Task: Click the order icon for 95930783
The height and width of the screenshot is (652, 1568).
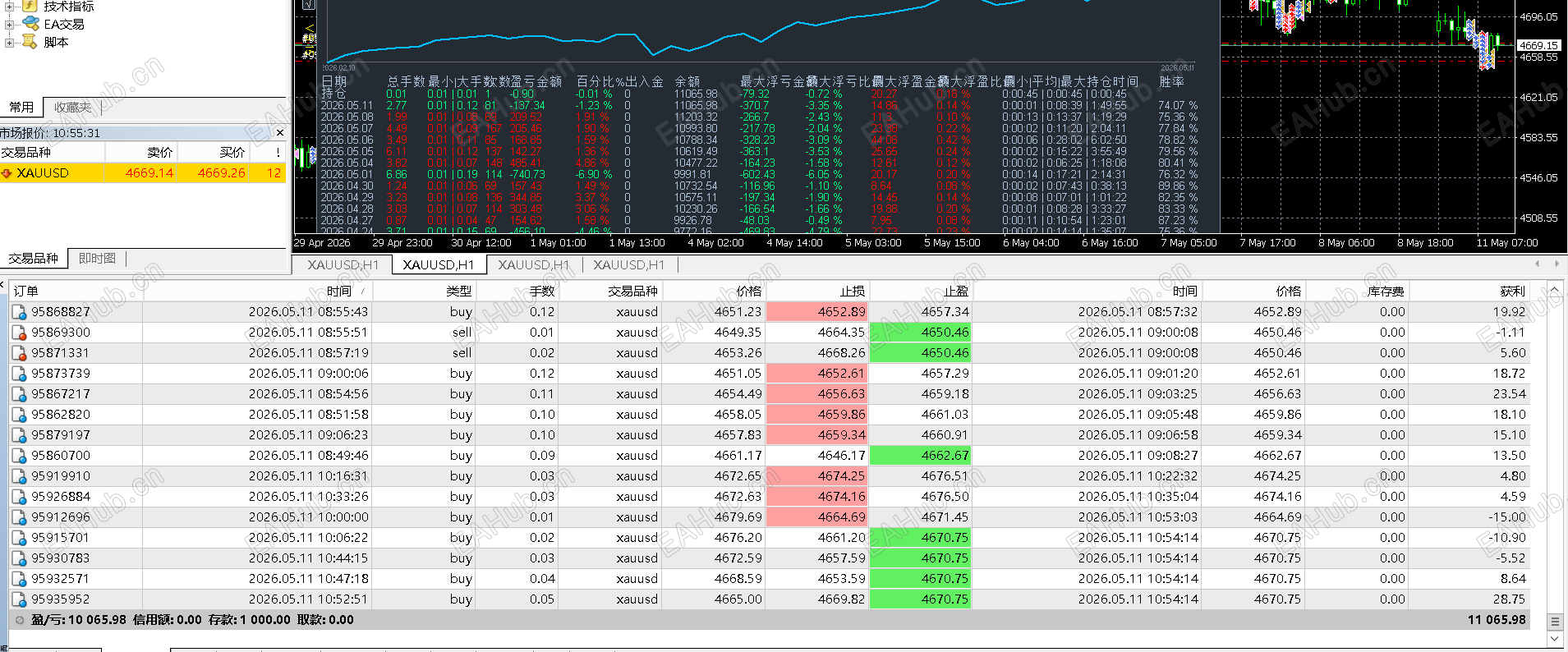Action: 19,558
